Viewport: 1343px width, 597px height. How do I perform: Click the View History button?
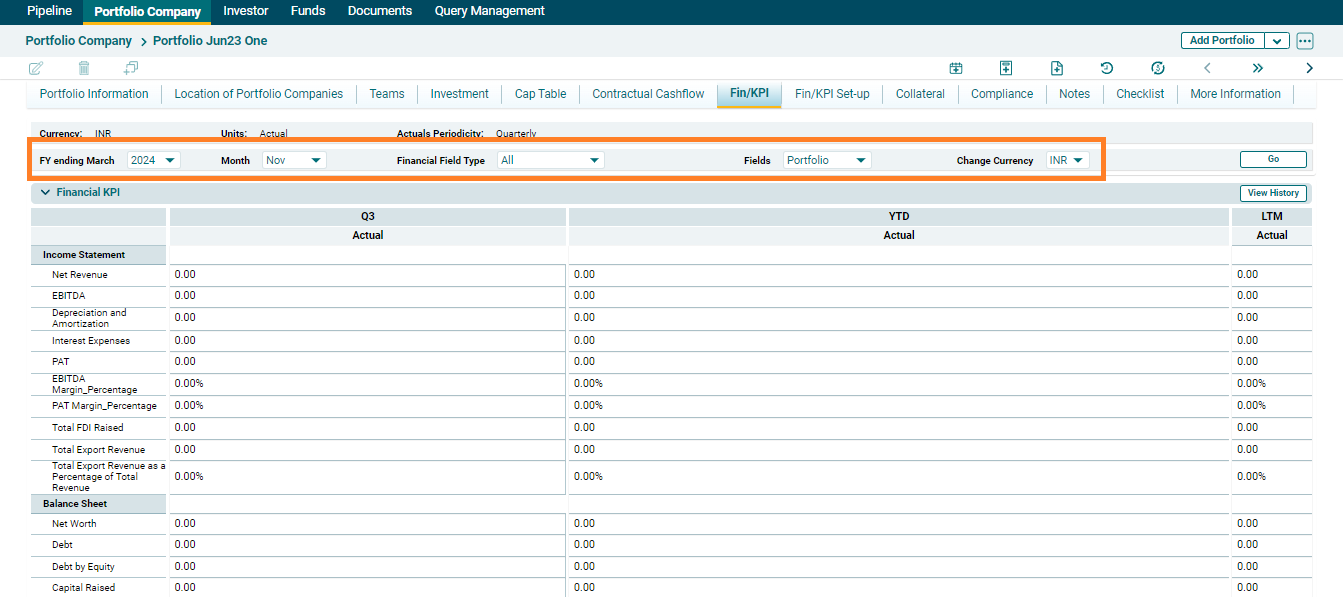click(1273, 193)
